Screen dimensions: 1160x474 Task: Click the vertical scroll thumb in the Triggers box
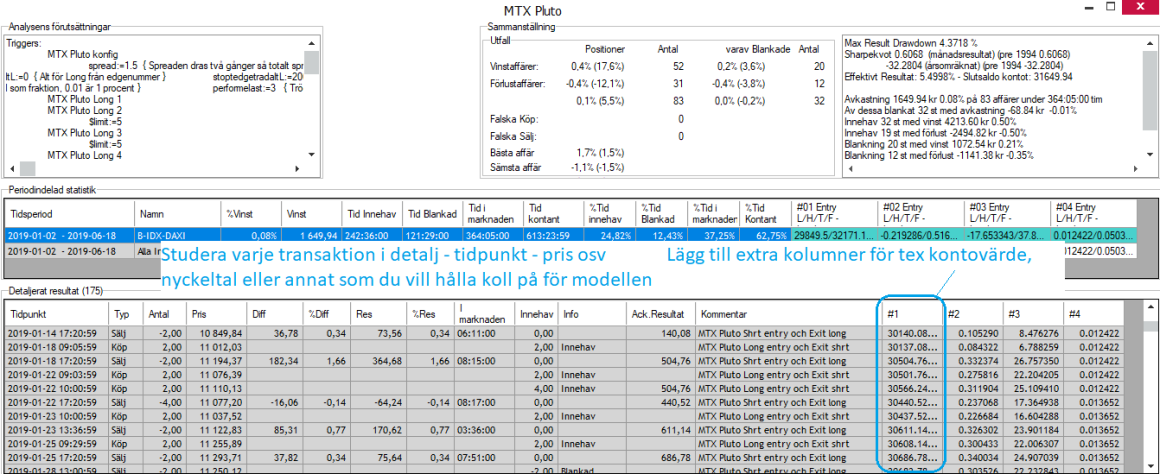click(x=311, y=63)
